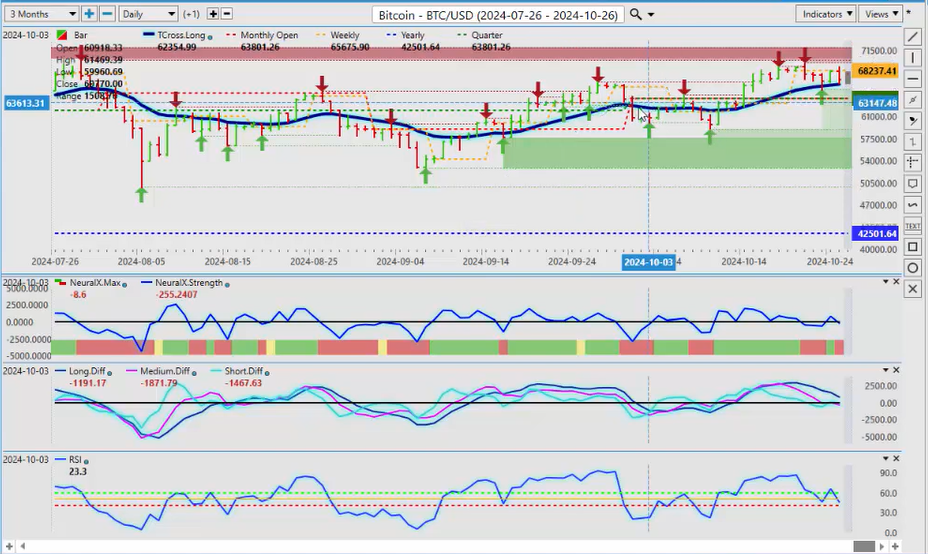Open the Indicators dropdown menu

(x=826, y=14)
